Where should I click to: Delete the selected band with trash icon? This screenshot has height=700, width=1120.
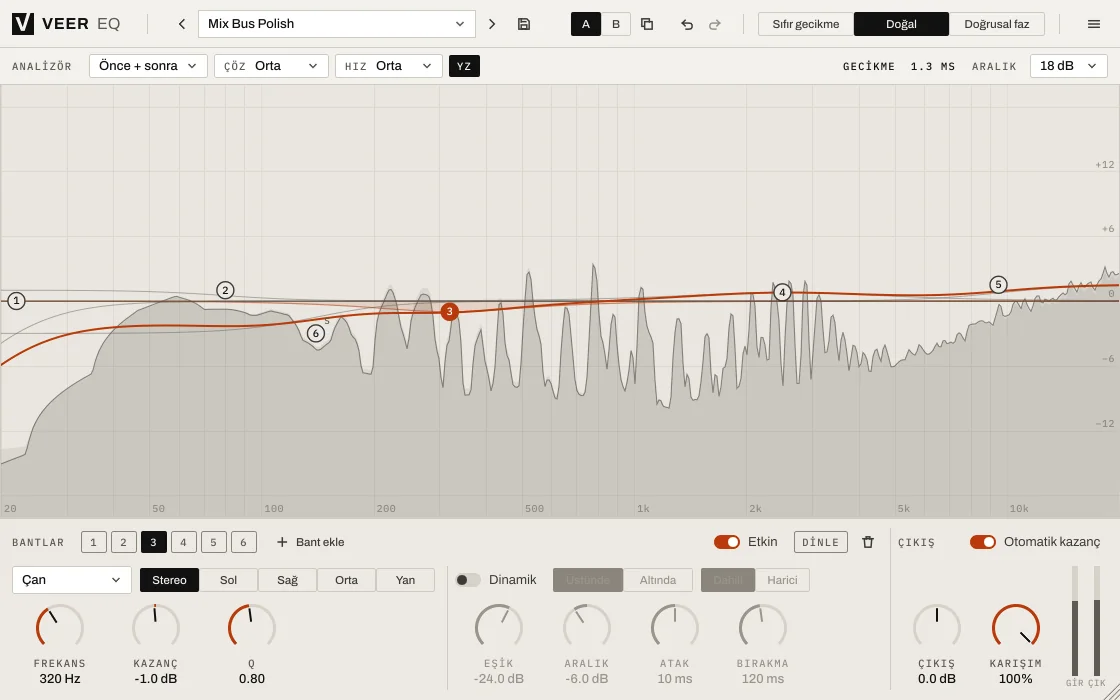coord(868,542)
